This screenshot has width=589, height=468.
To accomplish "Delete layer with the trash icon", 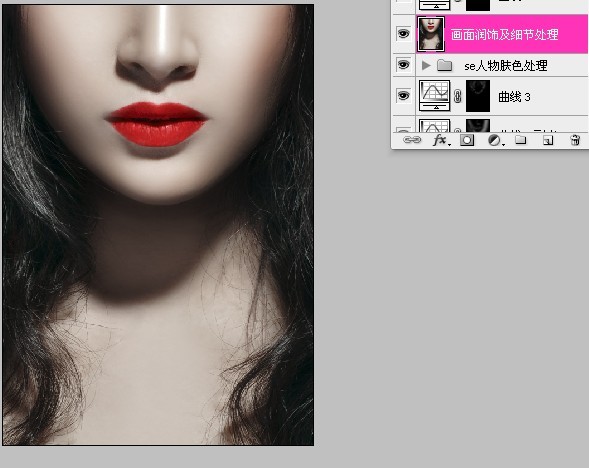I will (575, 140).
